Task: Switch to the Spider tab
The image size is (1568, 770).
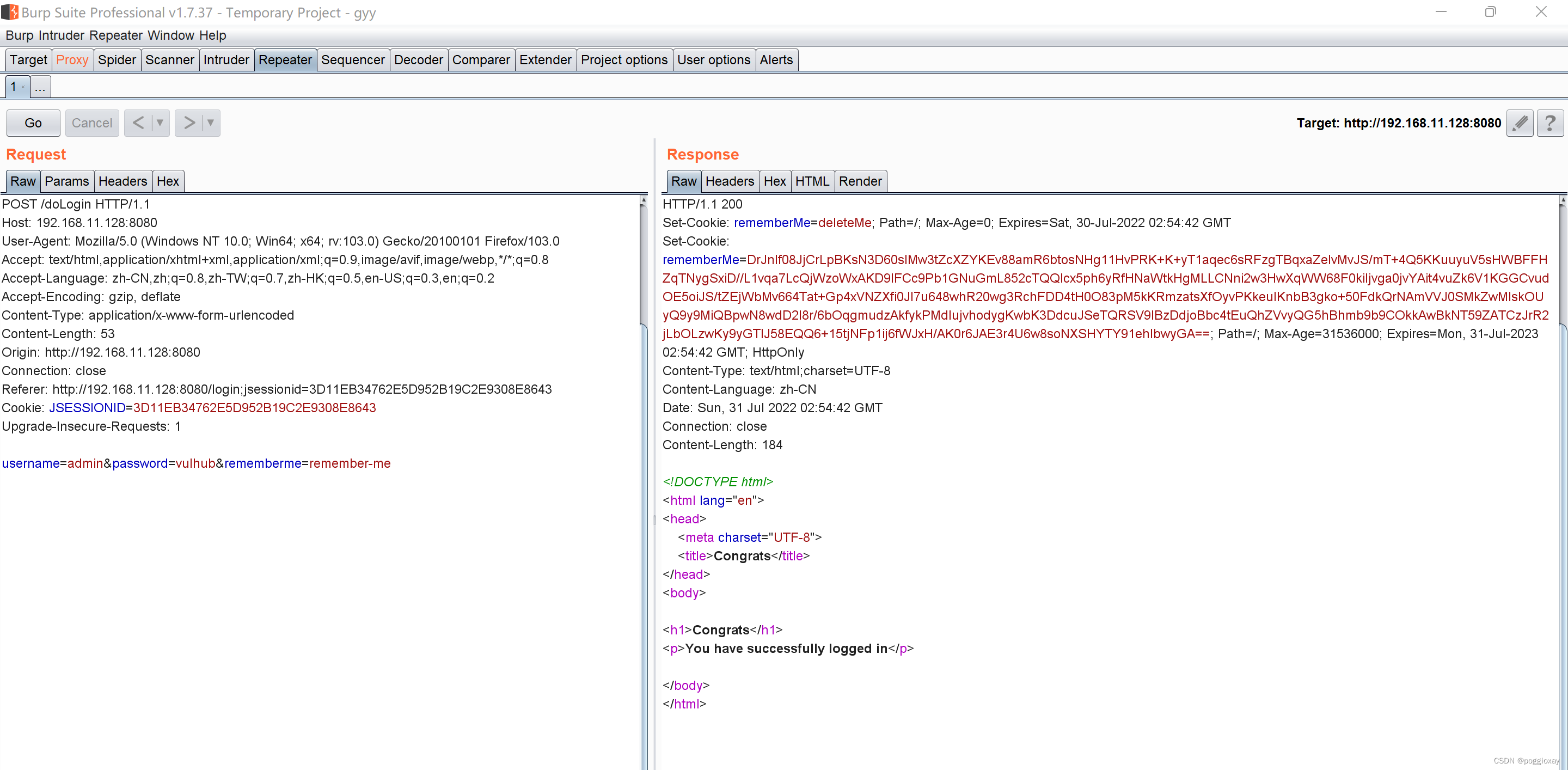Action: point(117,60)
